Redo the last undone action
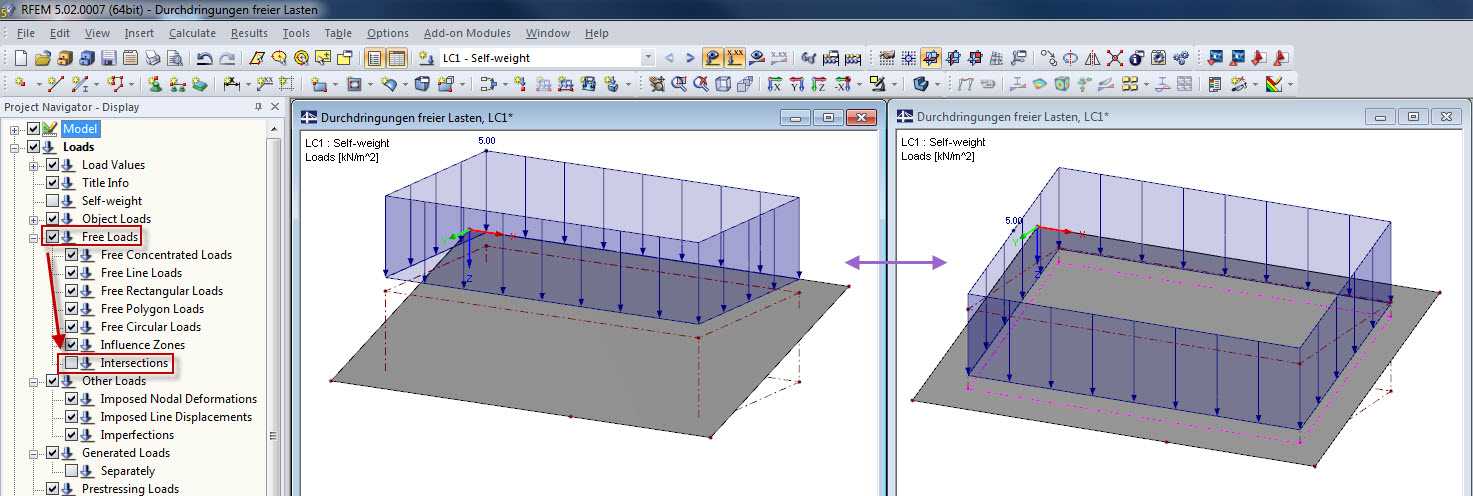Screen dimensions: 1473x496 tap(226, 58)
